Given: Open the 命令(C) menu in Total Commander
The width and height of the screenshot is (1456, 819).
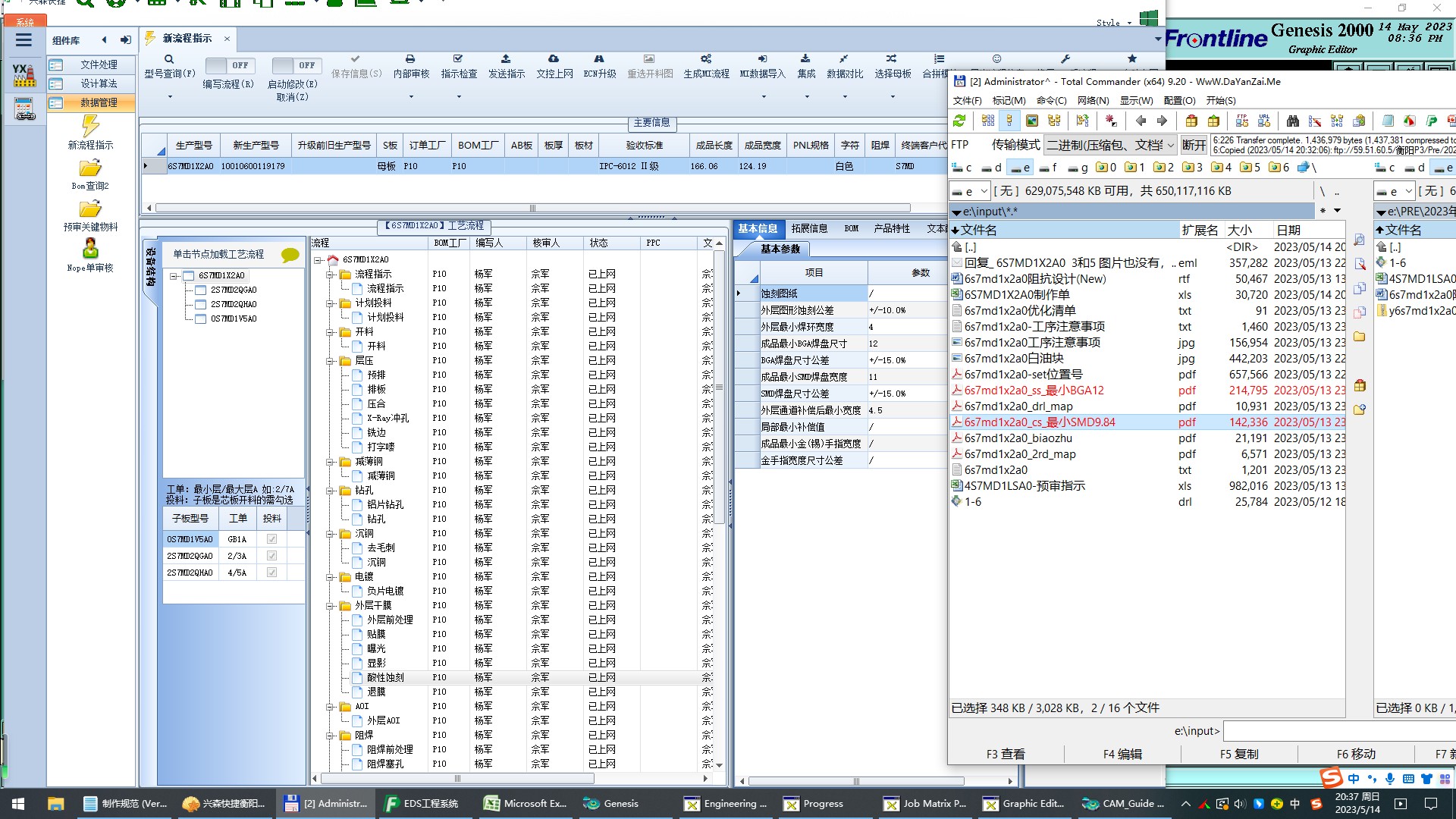Looking at the screenshot, I should pyautogui.click(x=1051, y=100).
